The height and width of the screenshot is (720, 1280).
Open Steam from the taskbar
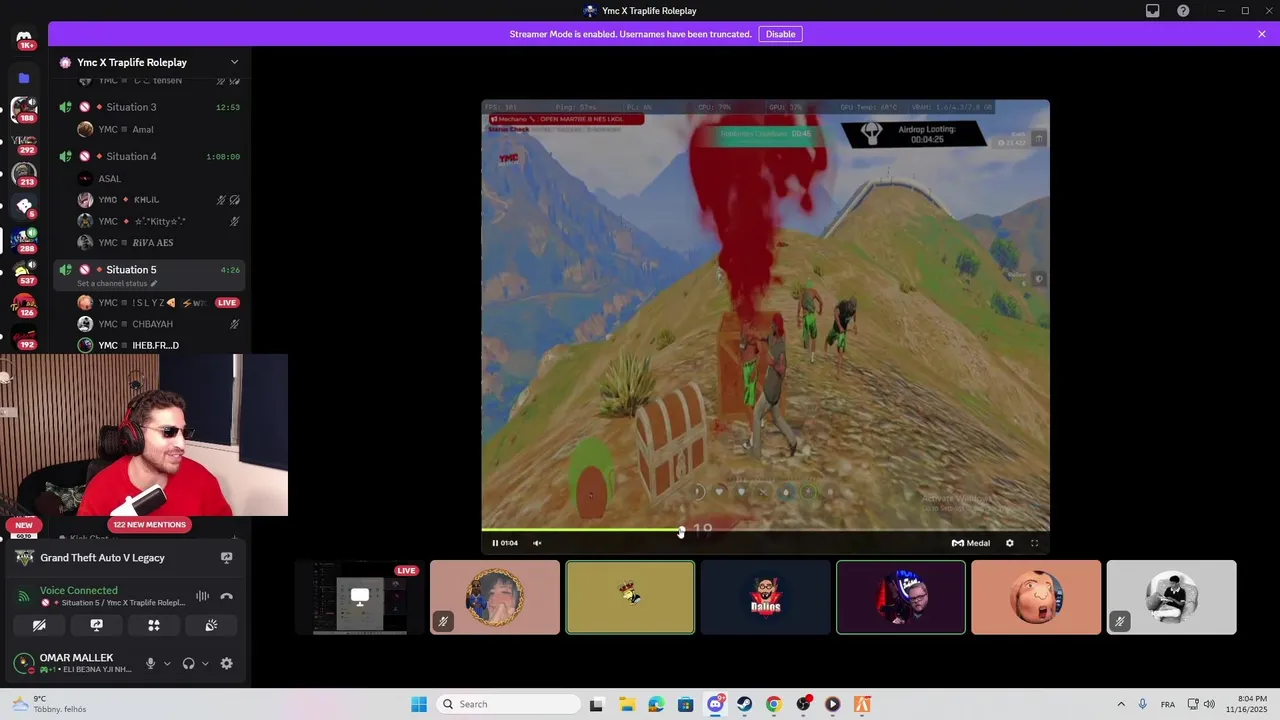pos(744,704)
